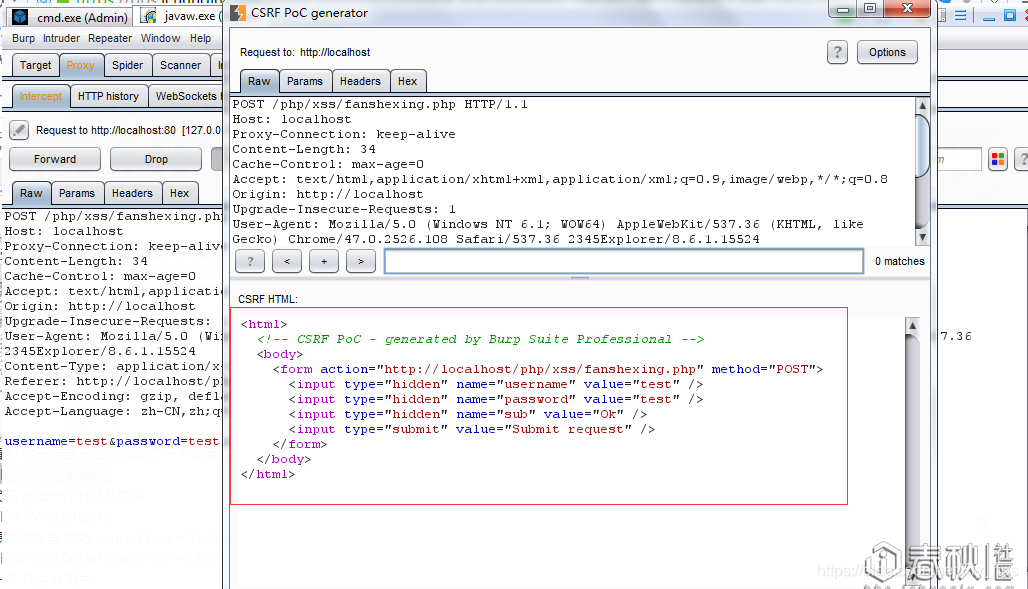Click the Host: localhost line in Burp Intercept
This screenshot has width=1028, height=589.
pyautogui.click(x=64, y=232)
